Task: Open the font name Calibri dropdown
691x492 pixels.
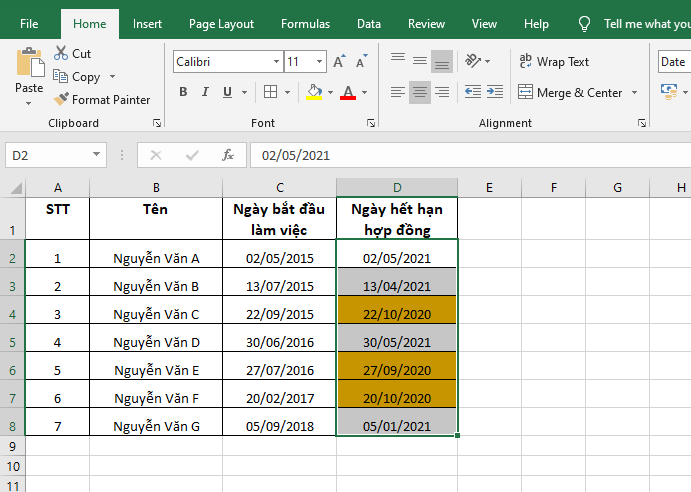Action: [275, 62]
